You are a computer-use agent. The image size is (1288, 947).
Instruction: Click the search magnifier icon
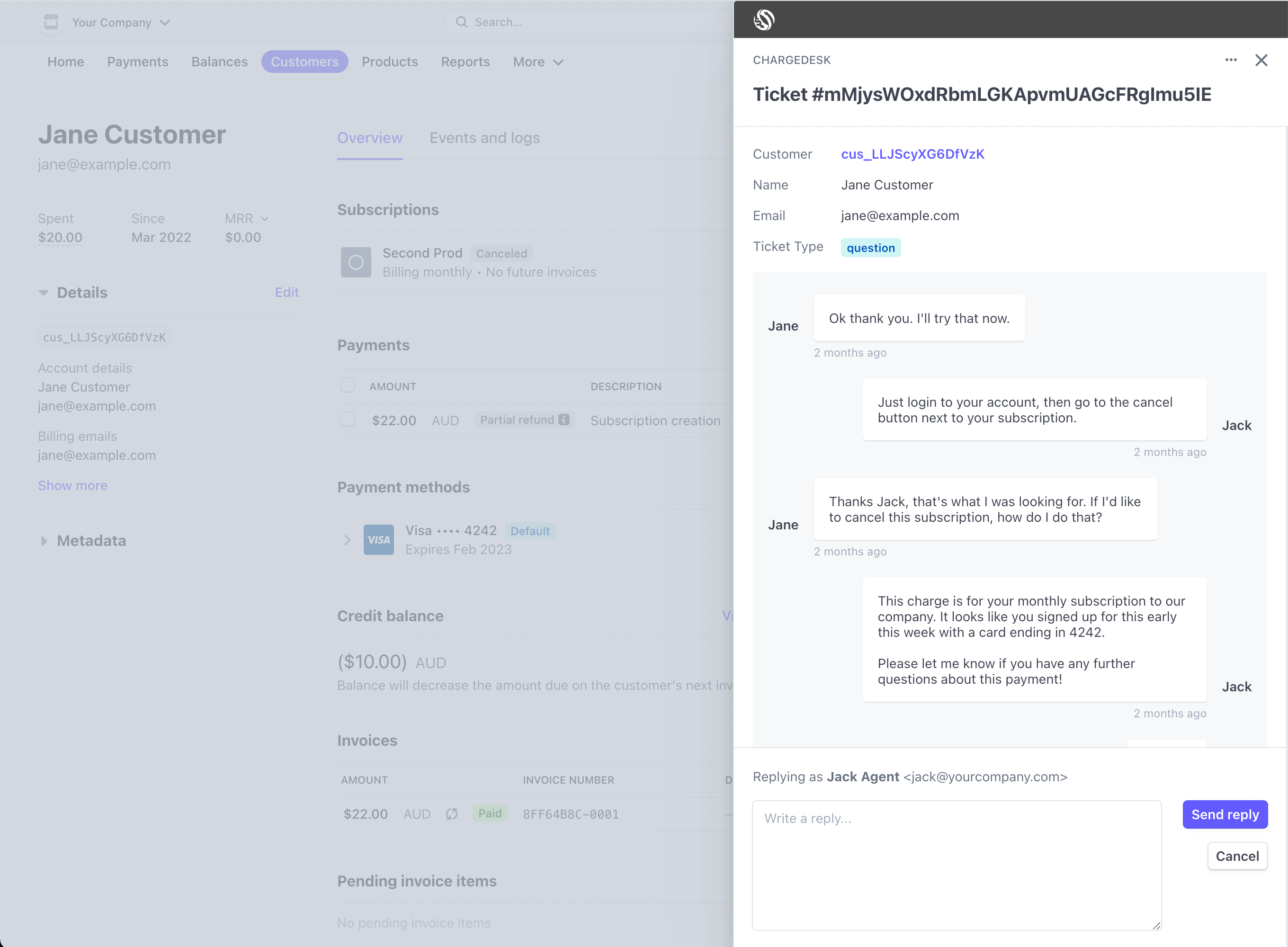pos(461,22)
